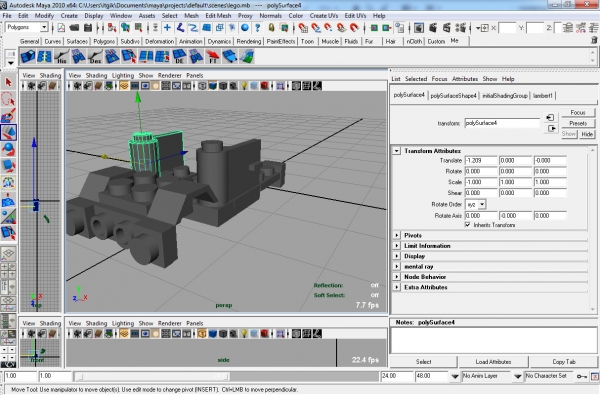This screenshot has width=600, height=395.
Task: Collapse the Transform Attributes section
Action: (x=397, y=151)
